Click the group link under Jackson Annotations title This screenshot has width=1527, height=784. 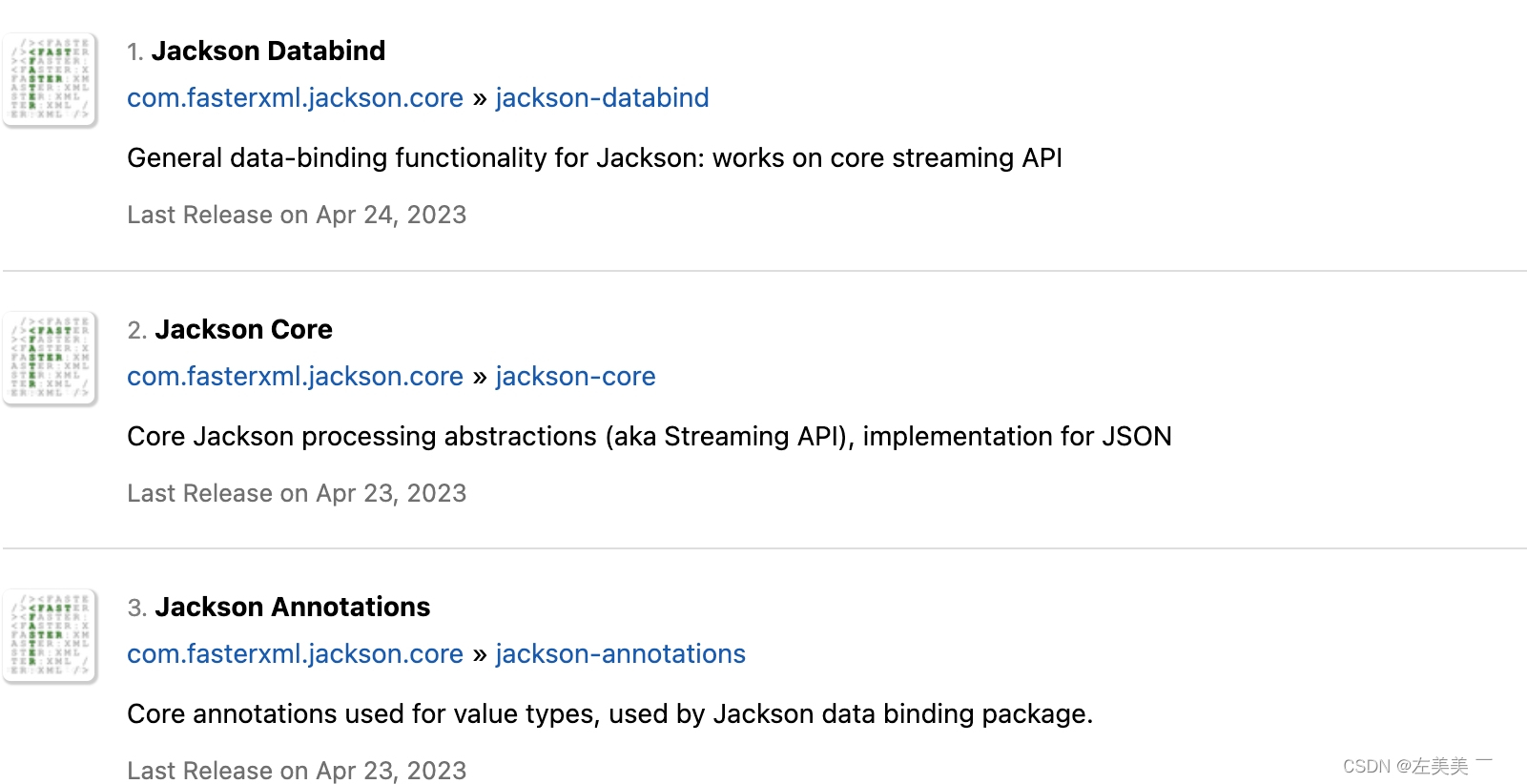(295, 653)
